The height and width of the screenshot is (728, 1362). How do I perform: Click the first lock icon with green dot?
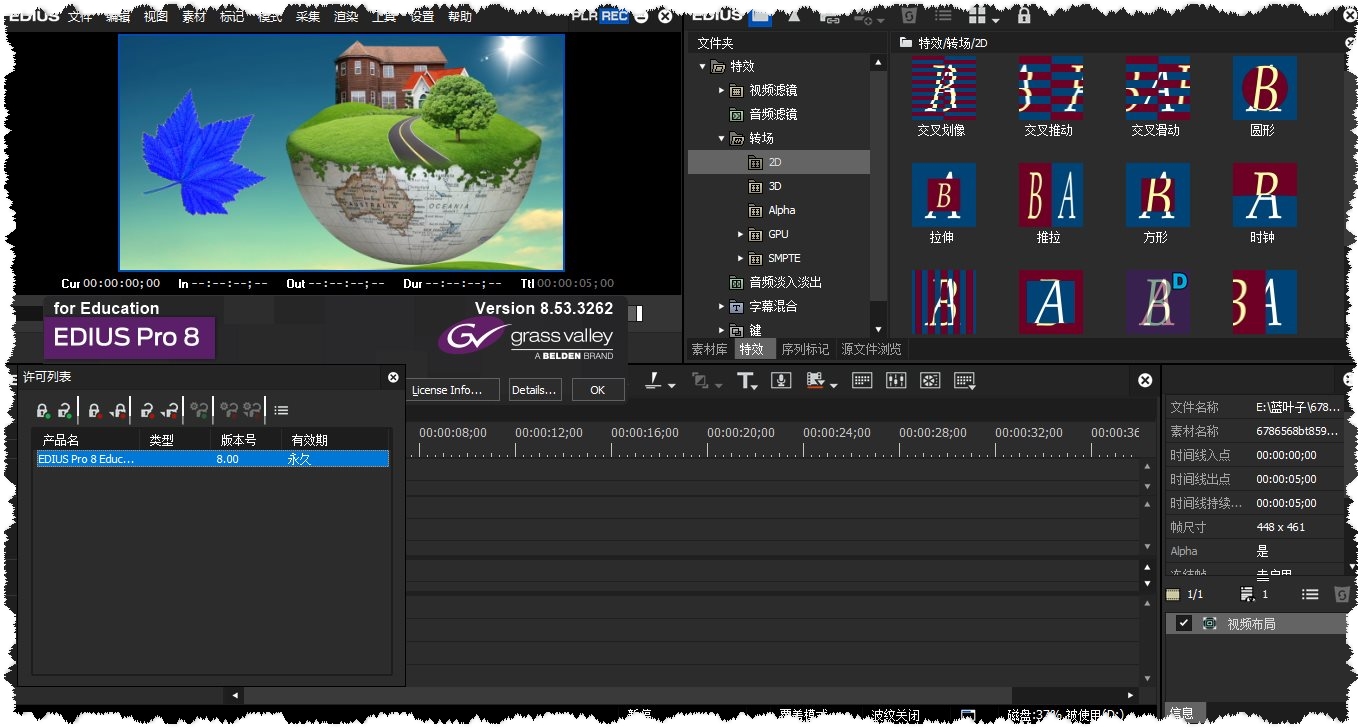[43, 410]
